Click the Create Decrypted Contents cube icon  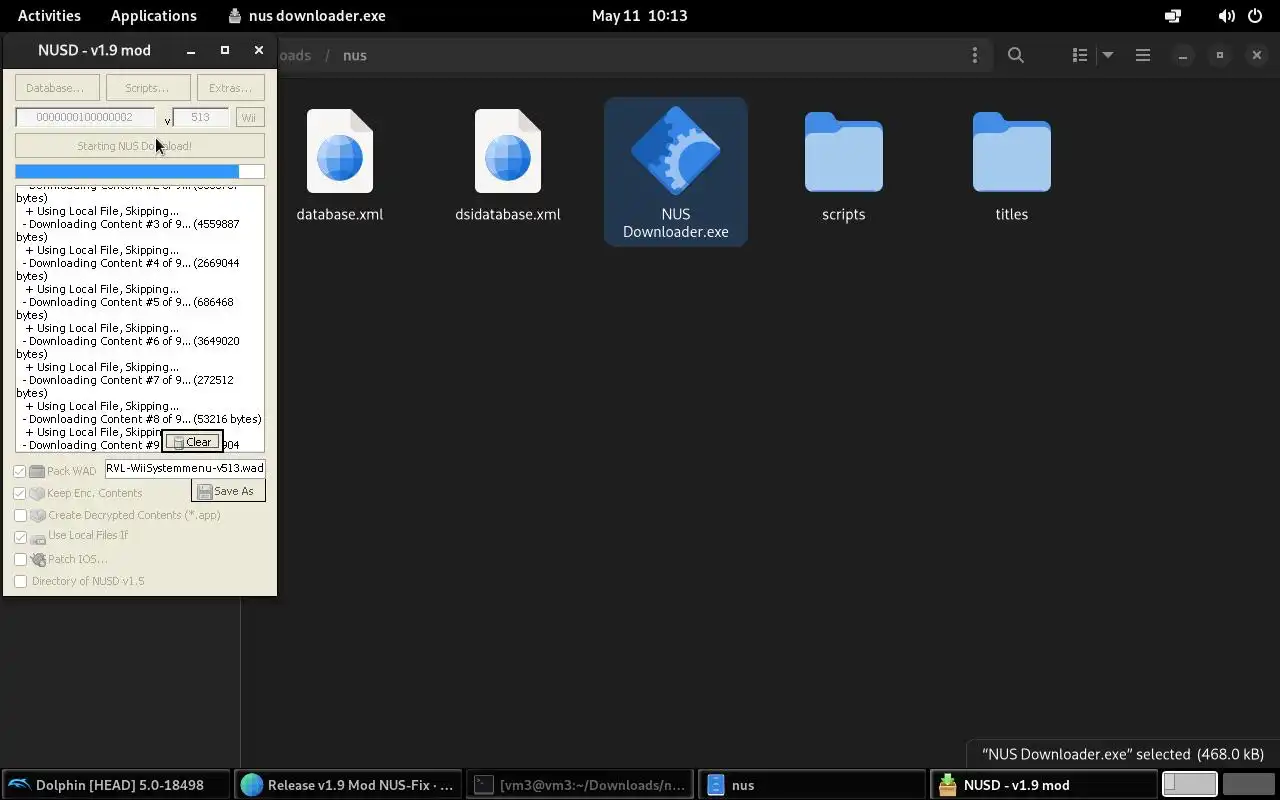point(38,515)
